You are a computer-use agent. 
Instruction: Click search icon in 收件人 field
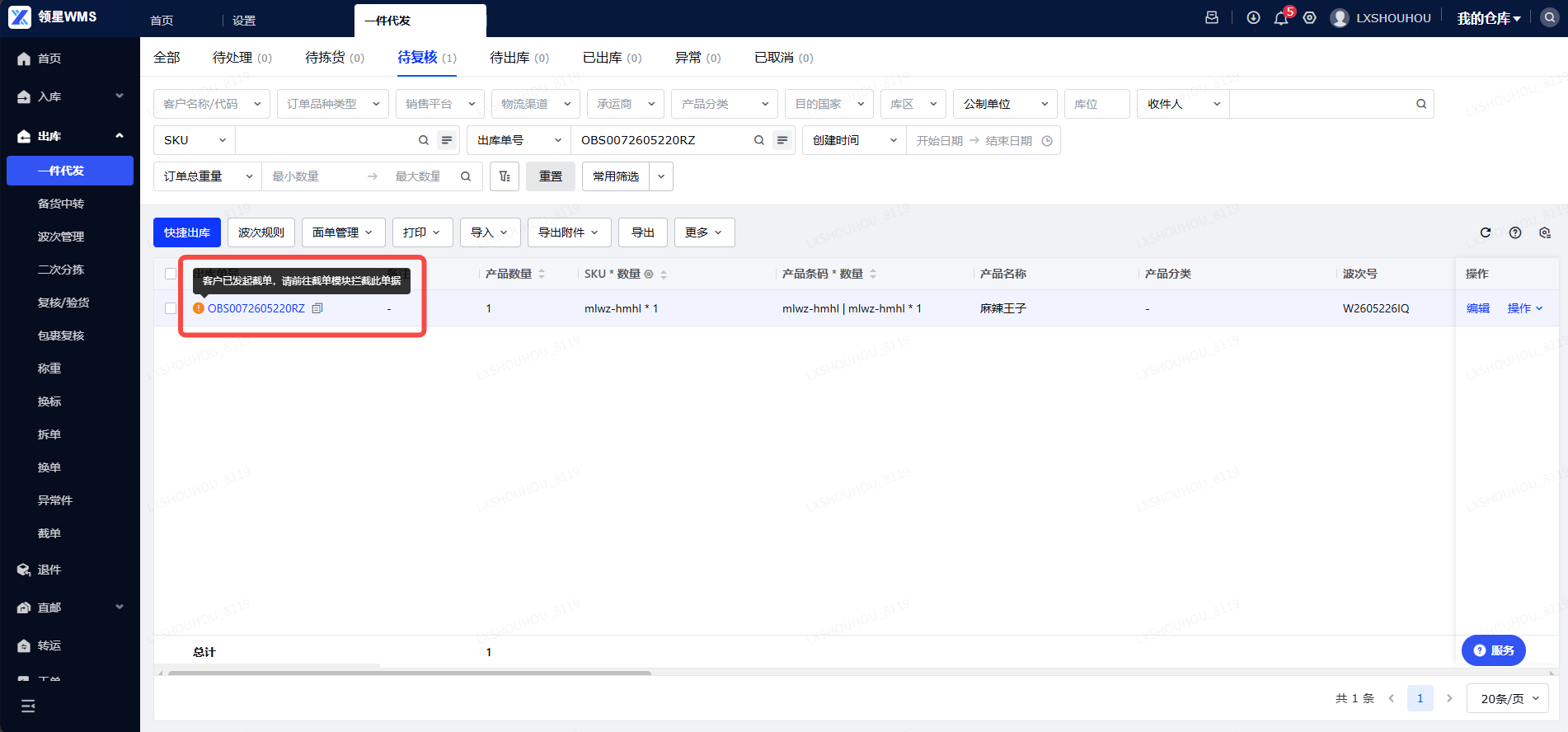(x=1421, y=104)
